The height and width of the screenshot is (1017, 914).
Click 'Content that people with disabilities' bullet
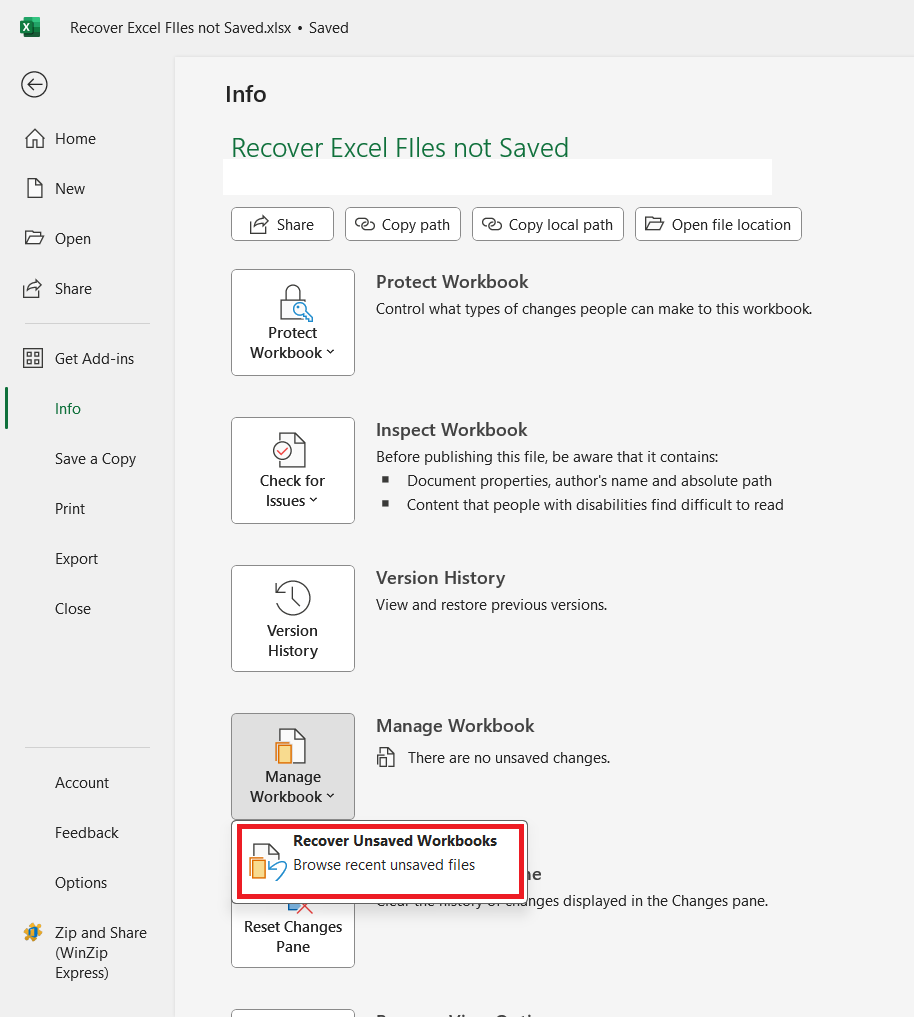point(595,505)
